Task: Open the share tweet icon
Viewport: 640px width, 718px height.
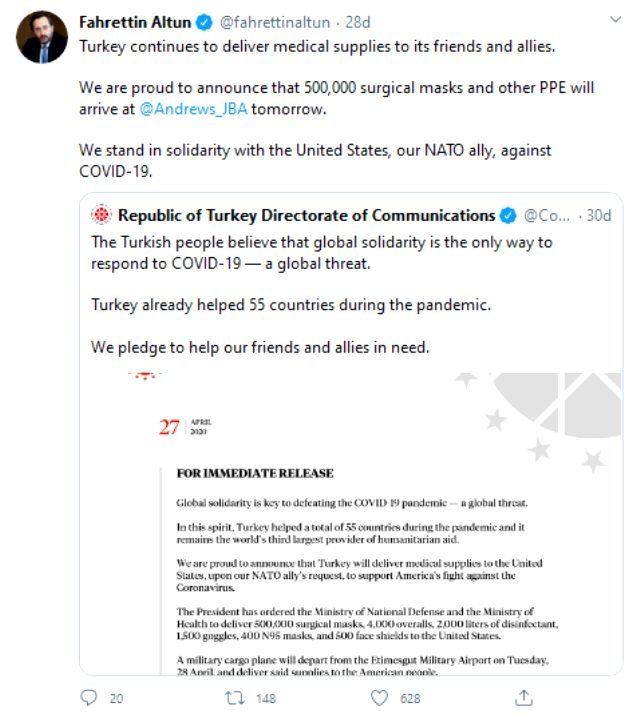Action: pyautogui.click(x=523, y=697)
